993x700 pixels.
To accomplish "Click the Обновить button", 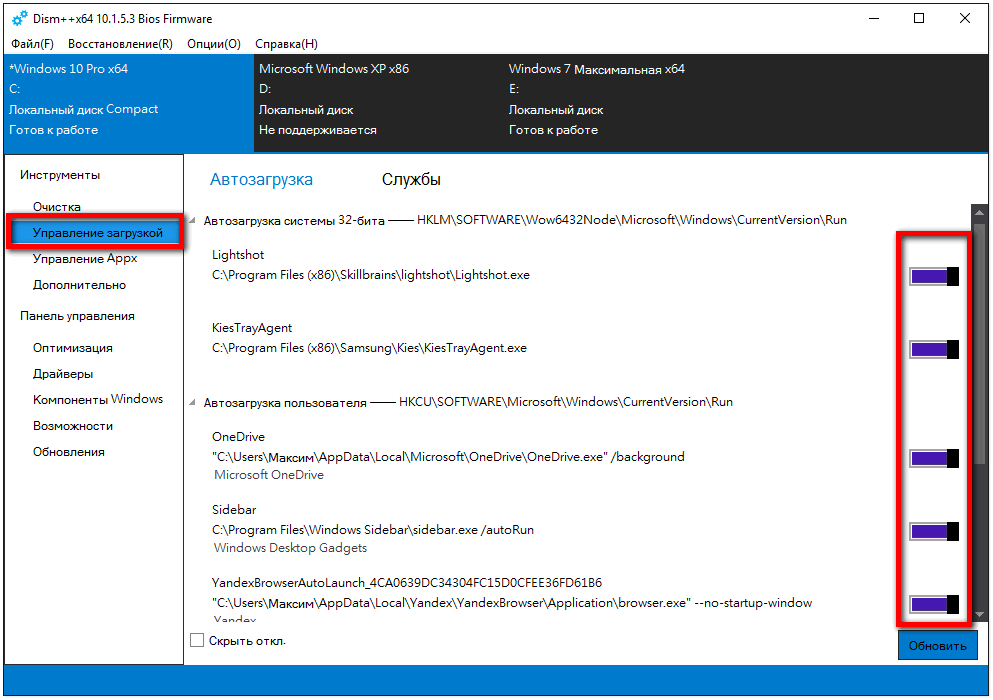I will (936, 645).
